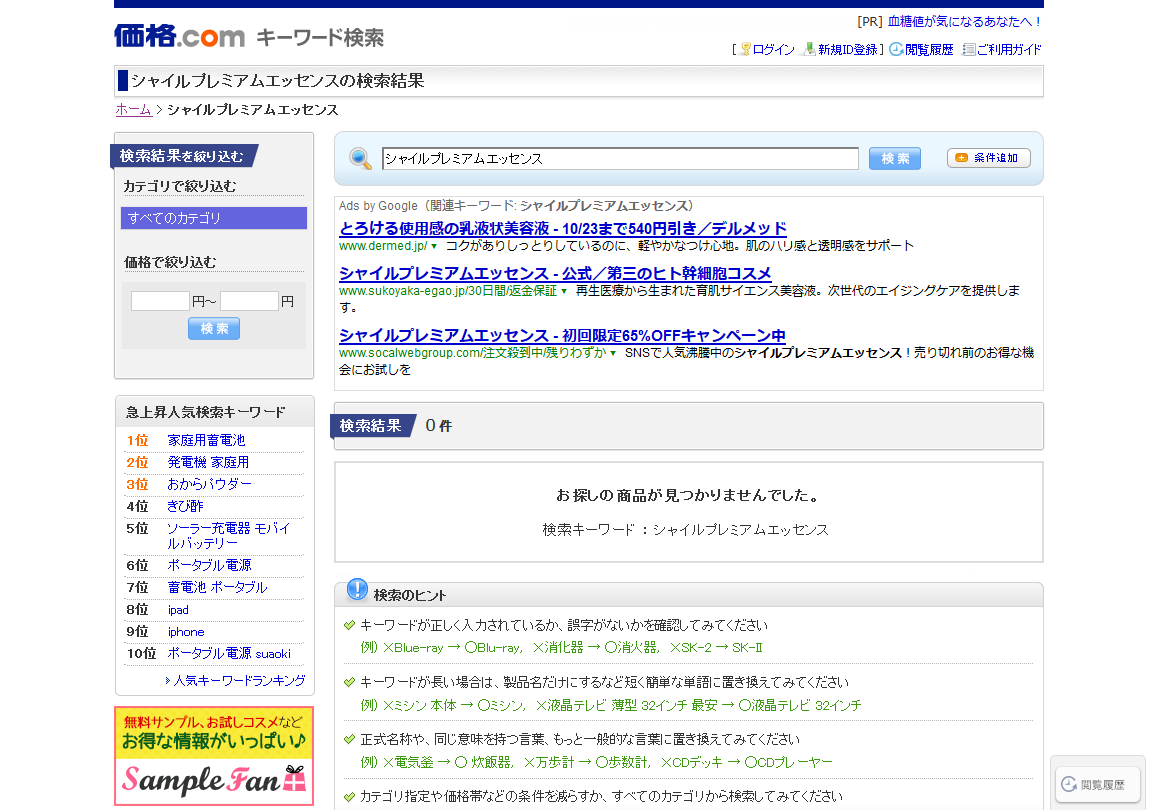Click the clock icon beside 閲覧履歴 in header
Screen dimensions: 1175x810
[x=896, y=49]
